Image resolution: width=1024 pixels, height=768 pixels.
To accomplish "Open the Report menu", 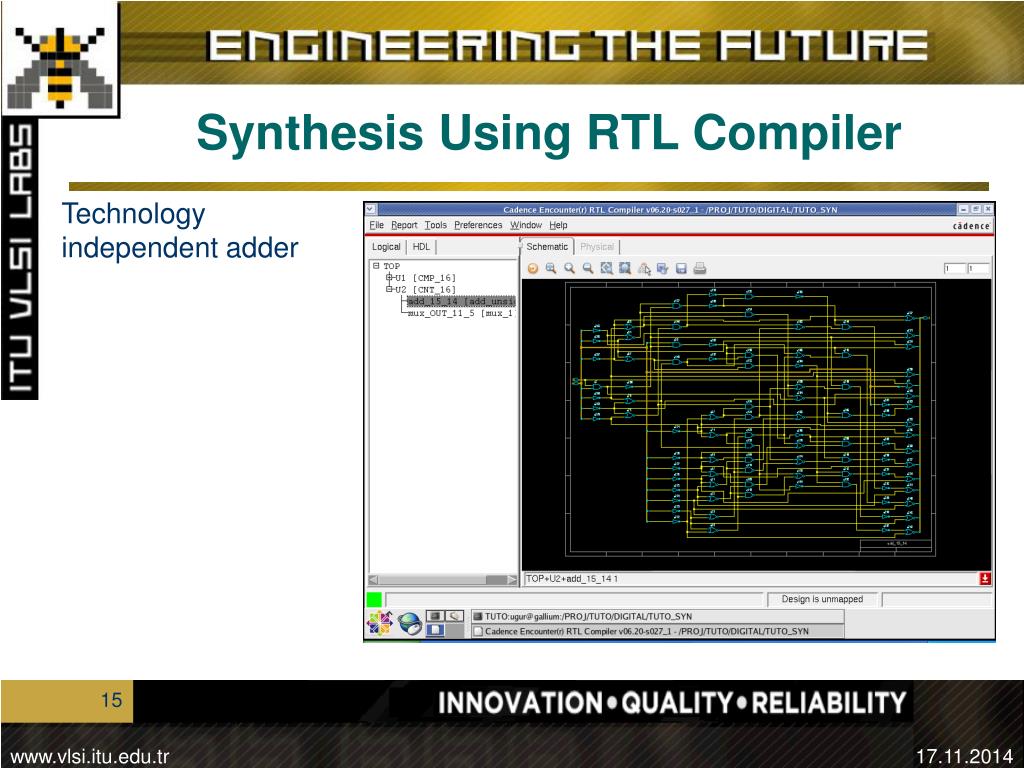I will coord(404,225).
